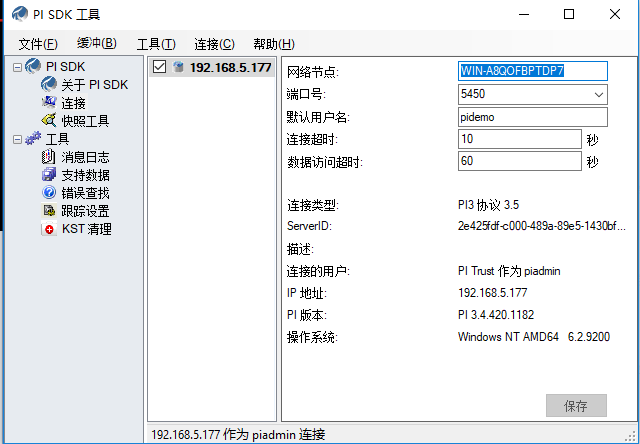Click the 数据访问超时 field showing 60

(x=520, y=161)
